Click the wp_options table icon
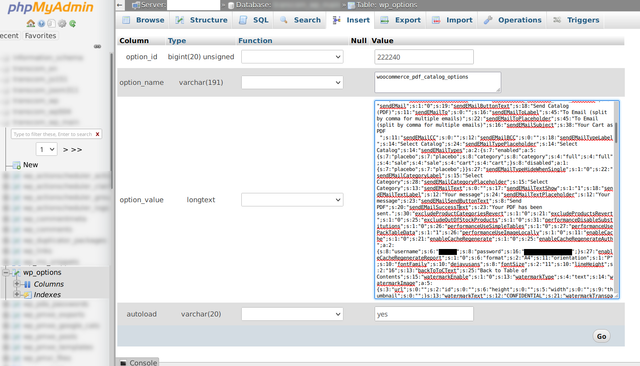This screenshot has height=366, width=640. pyautogui.click(x=16, y=273)
